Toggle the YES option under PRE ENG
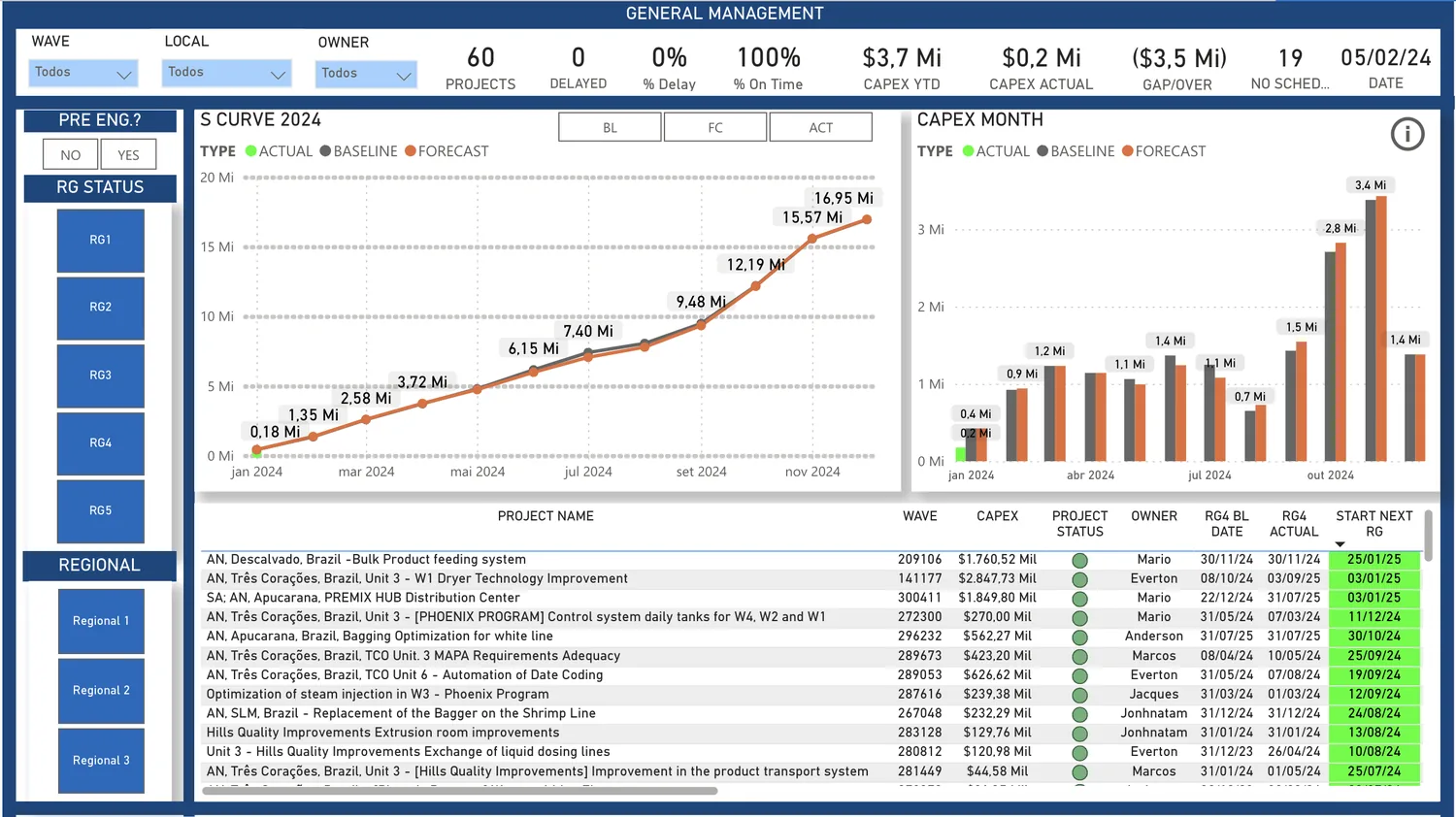Viewport: 1456px width, 817px height. click(128, 155)
